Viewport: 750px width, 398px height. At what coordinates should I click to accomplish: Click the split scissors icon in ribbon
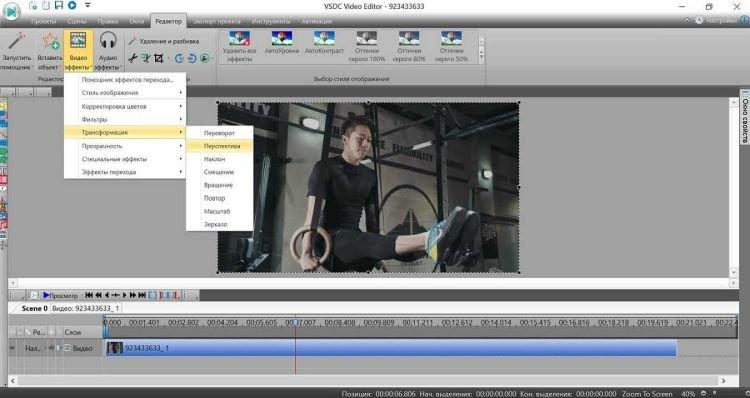point(133,58)
